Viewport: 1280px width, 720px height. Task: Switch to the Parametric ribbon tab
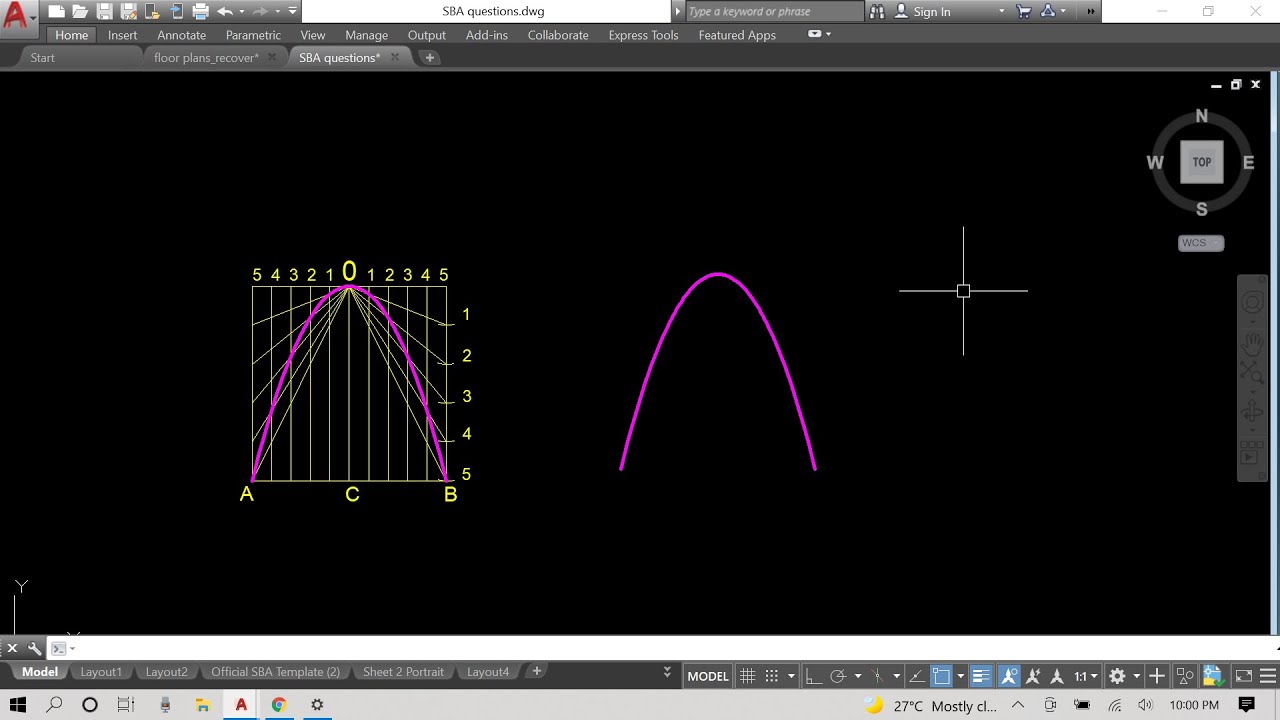point(253,35)
